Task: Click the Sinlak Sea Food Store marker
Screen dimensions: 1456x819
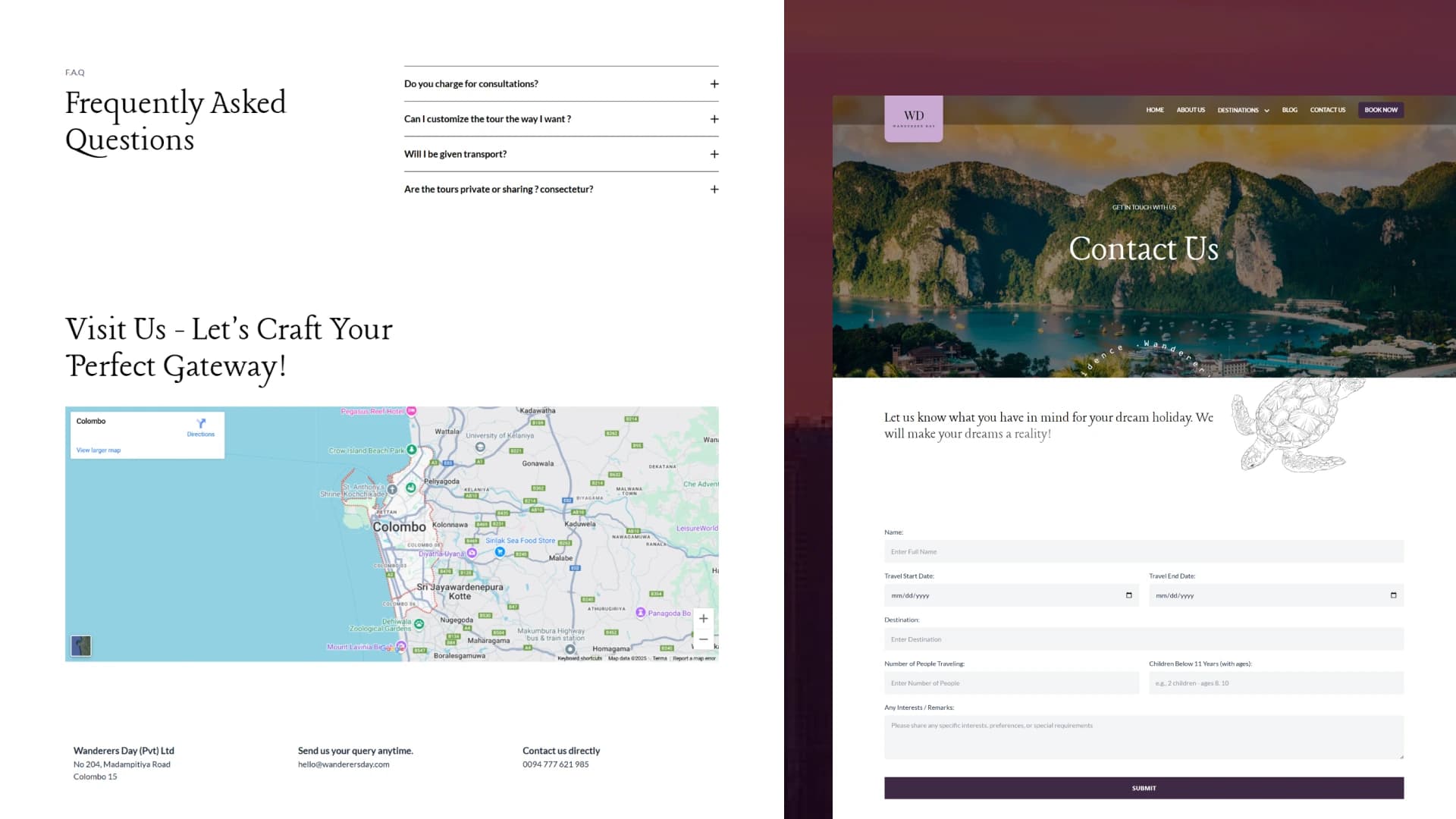Action: tap(500, 552)
